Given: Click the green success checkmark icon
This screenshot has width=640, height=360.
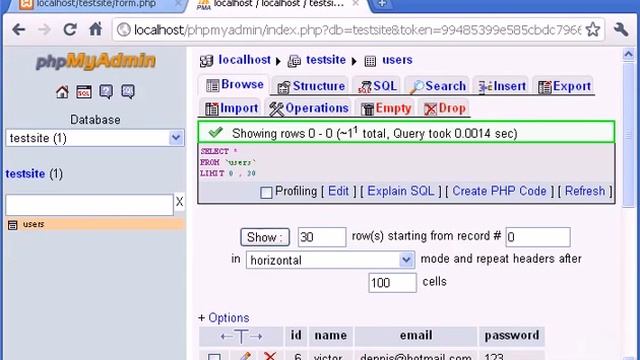Looking at the screenshot, I should [216, 132].
